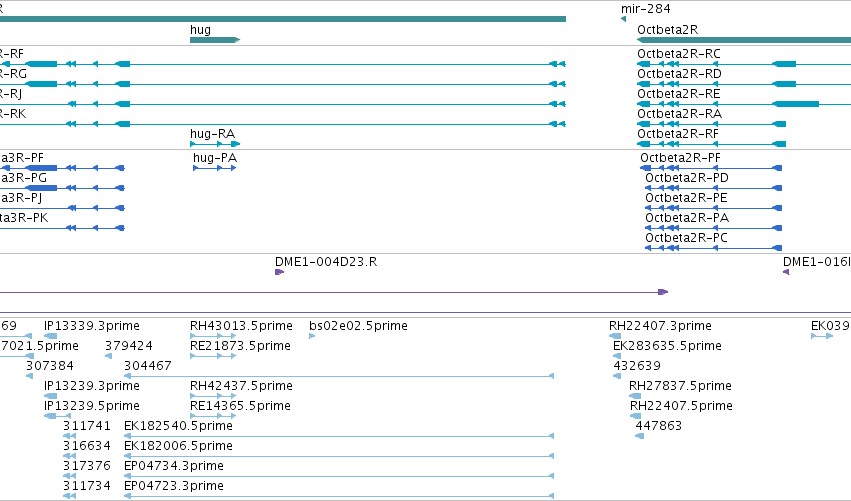
Task: Click the mir-284 arrow glyph
Action: [x=623, y=19]
